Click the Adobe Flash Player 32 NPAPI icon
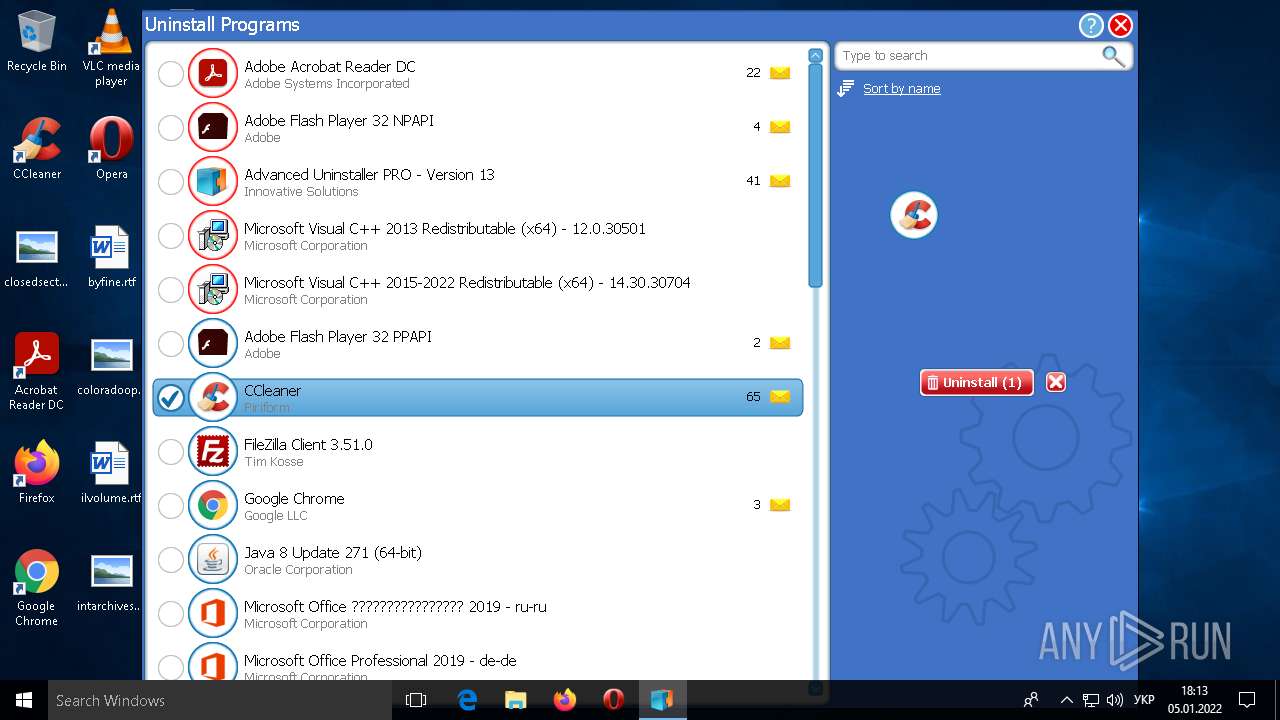 (212, 127)
